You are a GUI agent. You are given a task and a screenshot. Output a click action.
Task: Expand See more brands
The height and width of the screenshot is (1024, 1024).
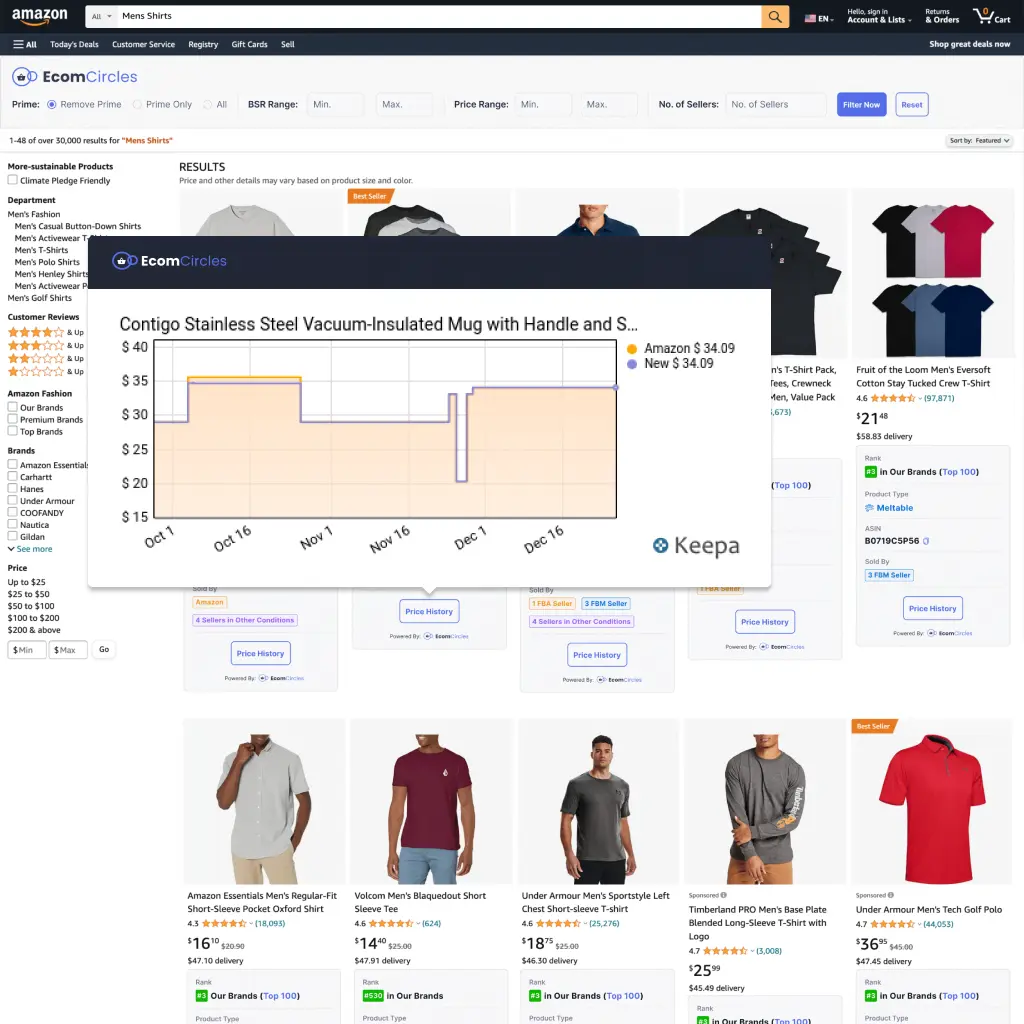click(30, 549)
